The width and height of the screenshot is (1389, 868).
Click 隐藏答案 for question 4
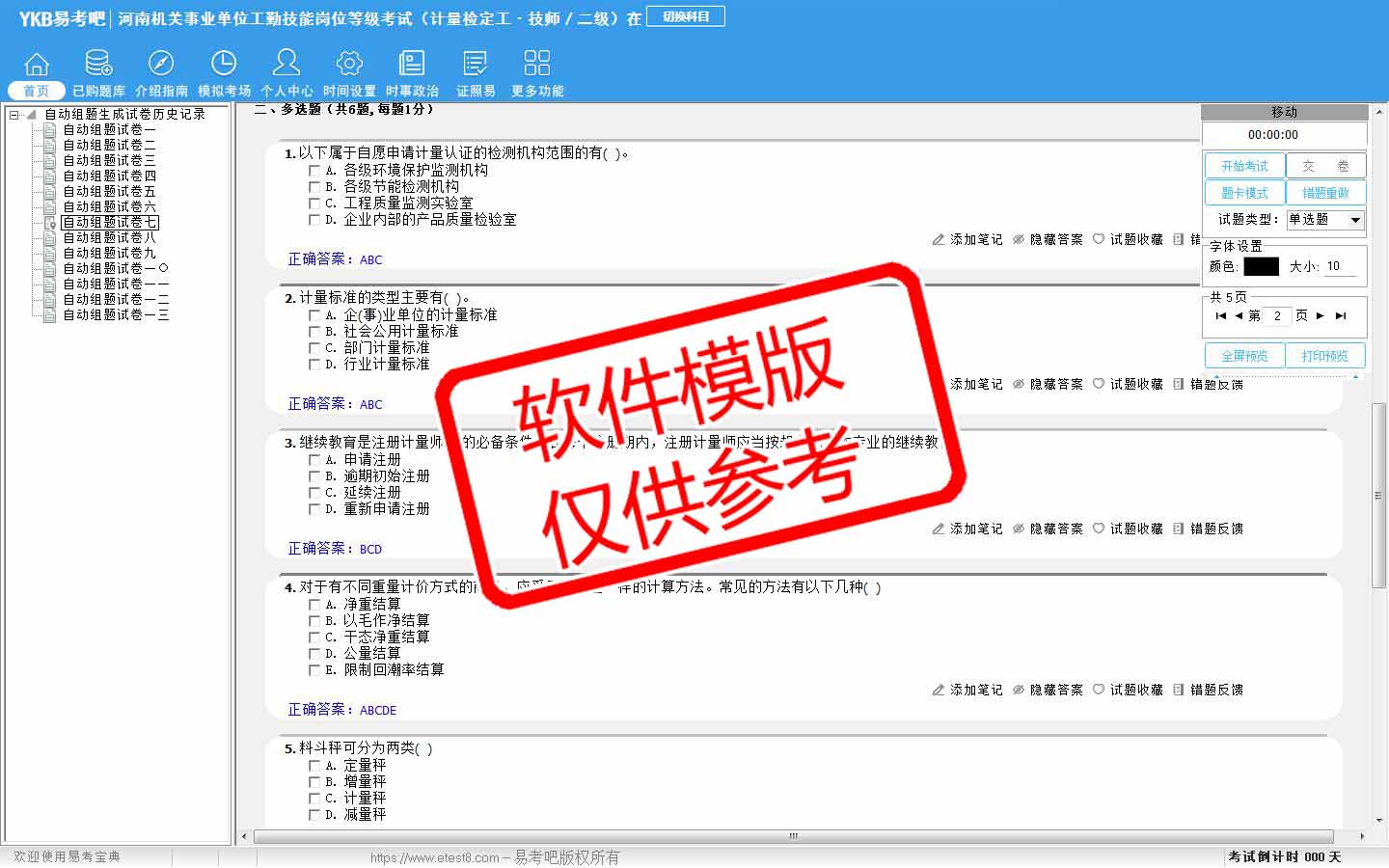click(x=1048, y=691)
